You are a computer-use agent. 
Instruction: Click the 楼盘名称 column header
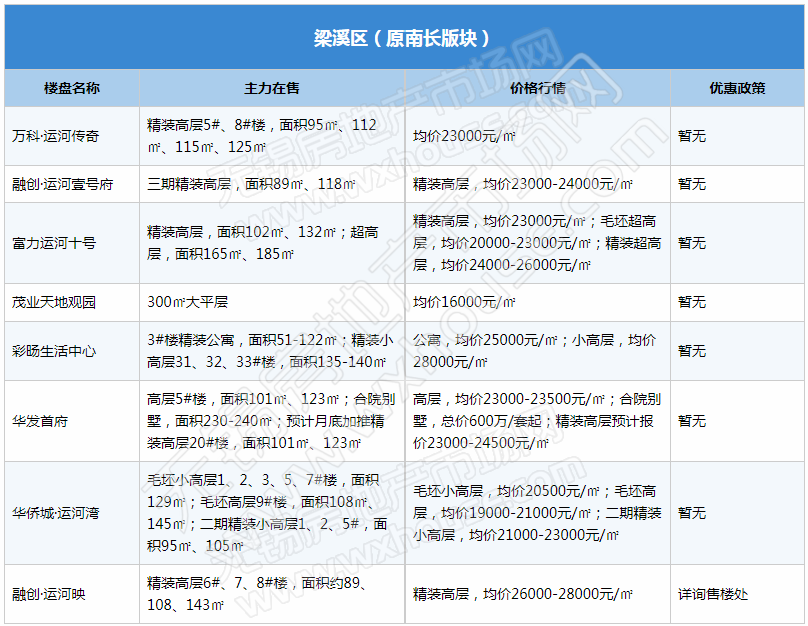pyautogui.click(x=72, y=88)
